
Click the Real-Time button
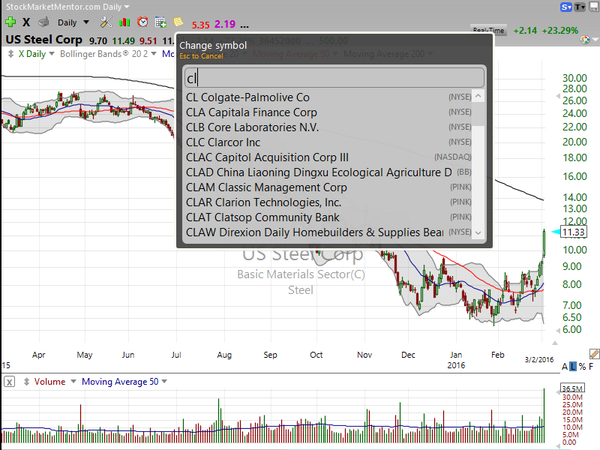click(488, 31)
